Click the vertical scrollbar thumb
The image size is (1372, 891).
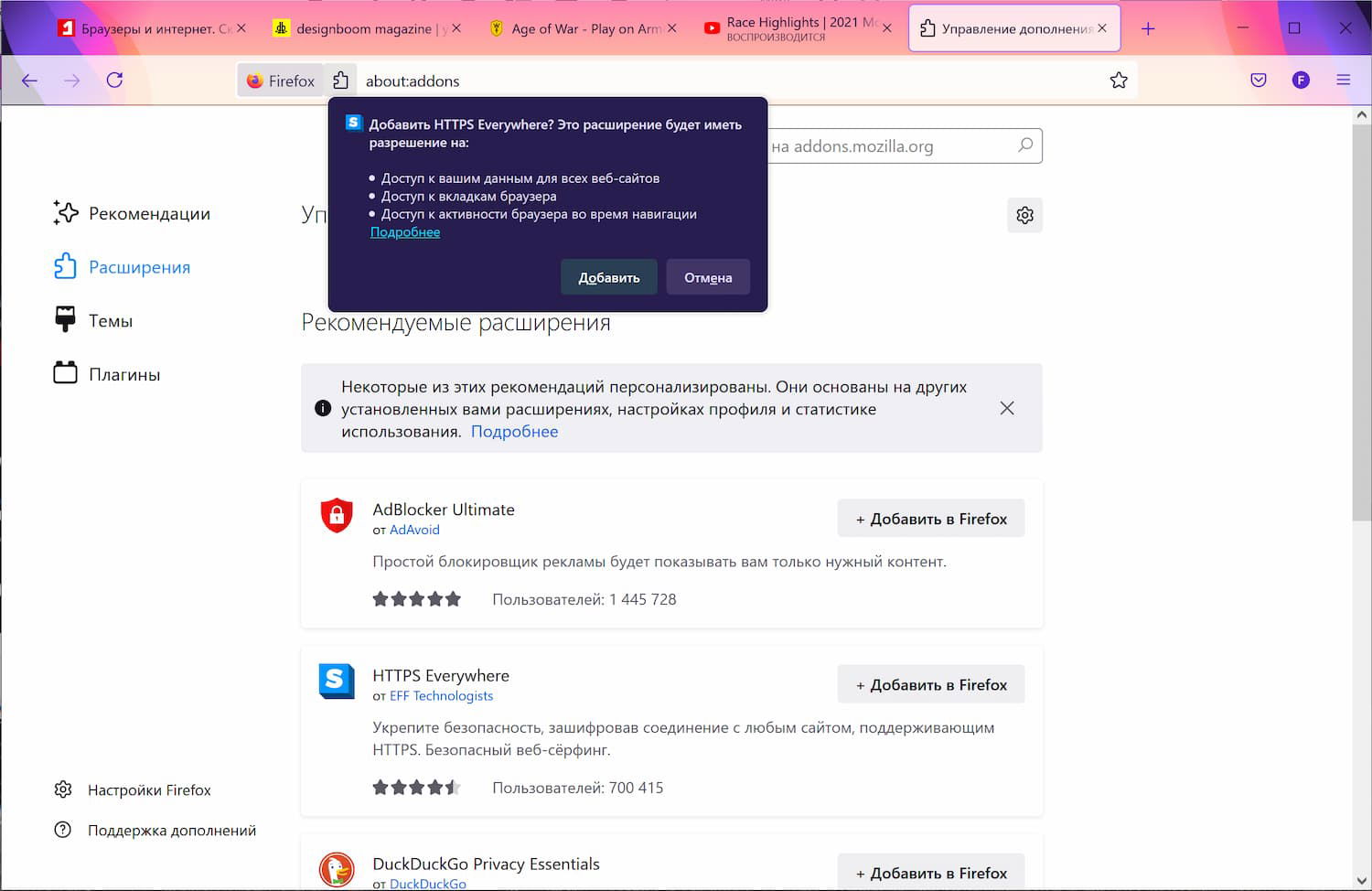click(1361, 323)
